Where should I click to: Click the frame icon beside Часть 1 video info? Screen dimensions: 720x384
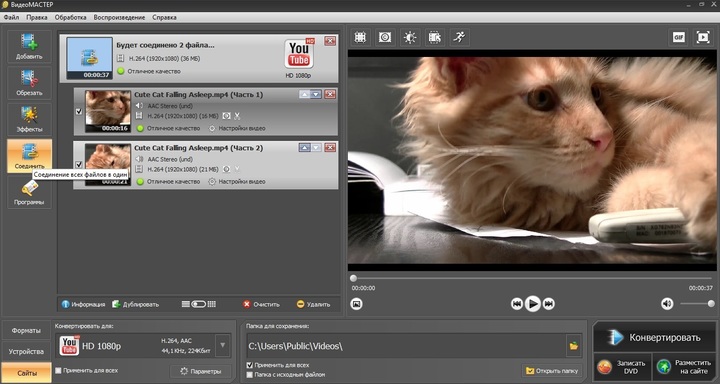coord(226,116)
